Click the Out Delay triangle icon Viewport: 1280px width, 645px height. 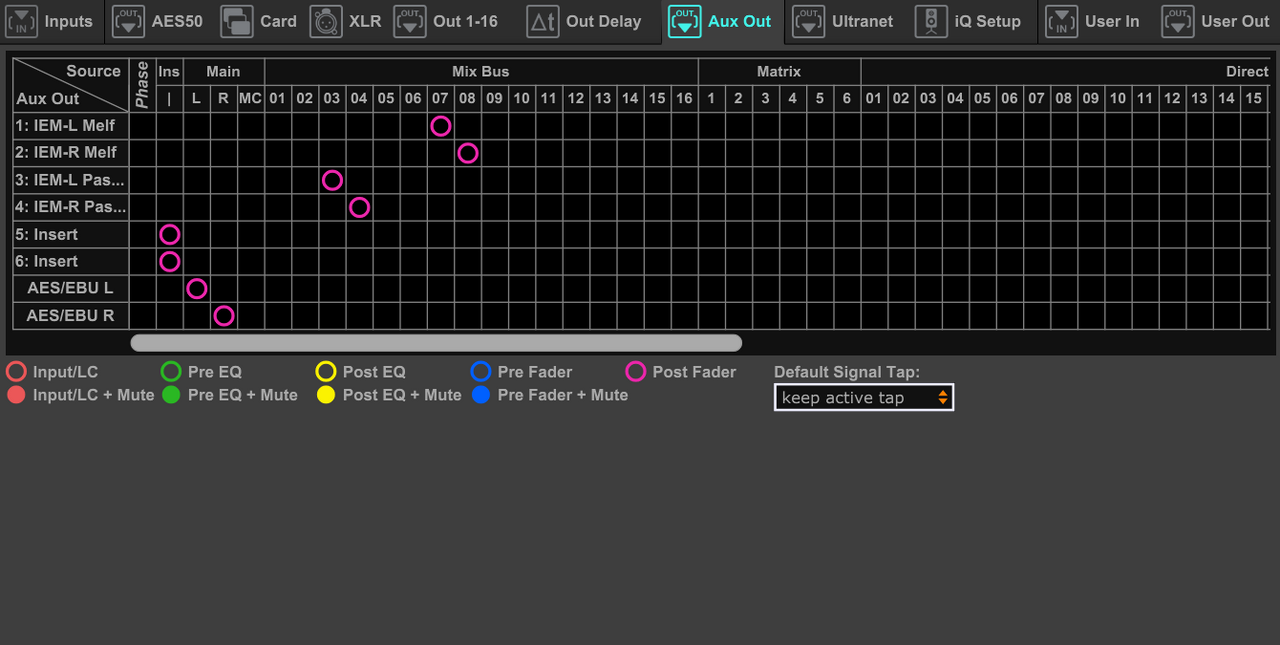(x=543, y=21)
